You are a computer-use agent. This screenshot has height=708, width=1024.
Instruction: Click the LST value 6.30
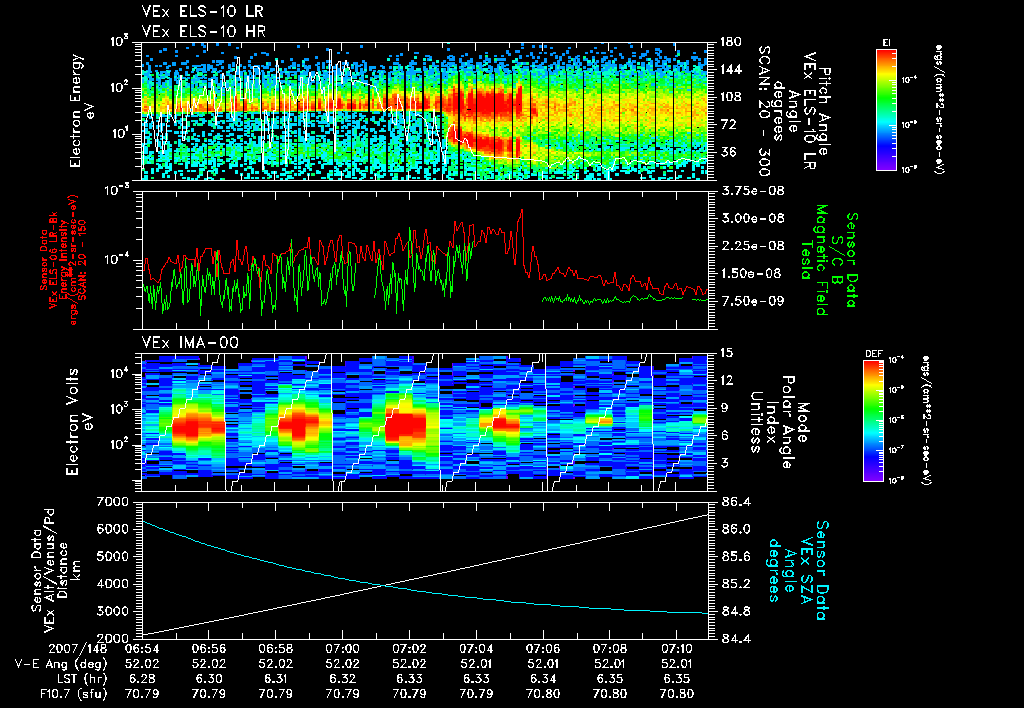[208, 679]
